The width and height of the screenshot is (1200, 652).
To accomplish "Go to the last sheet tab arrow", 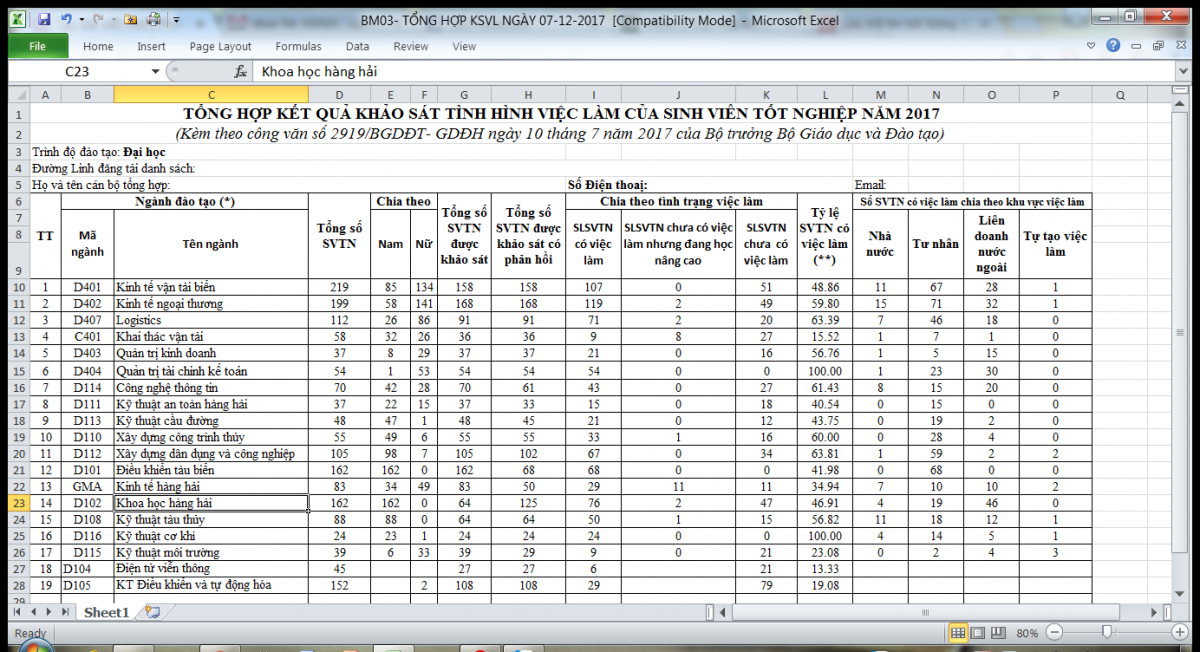I will point(65,612).
